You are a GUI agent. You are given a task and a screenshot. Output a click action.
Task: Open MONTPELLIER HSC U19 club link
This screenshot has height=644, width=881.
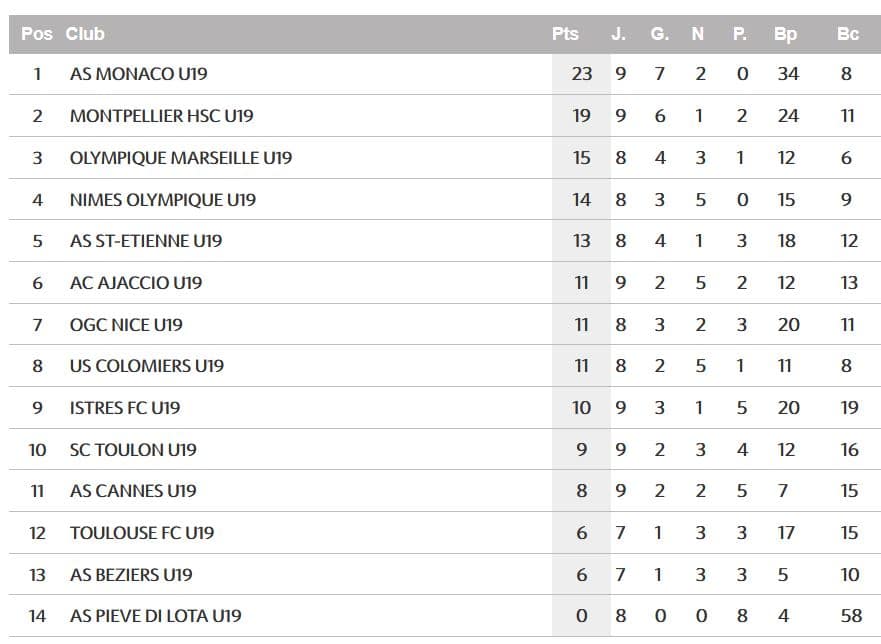pyautogui.click(x=162, y=116)
